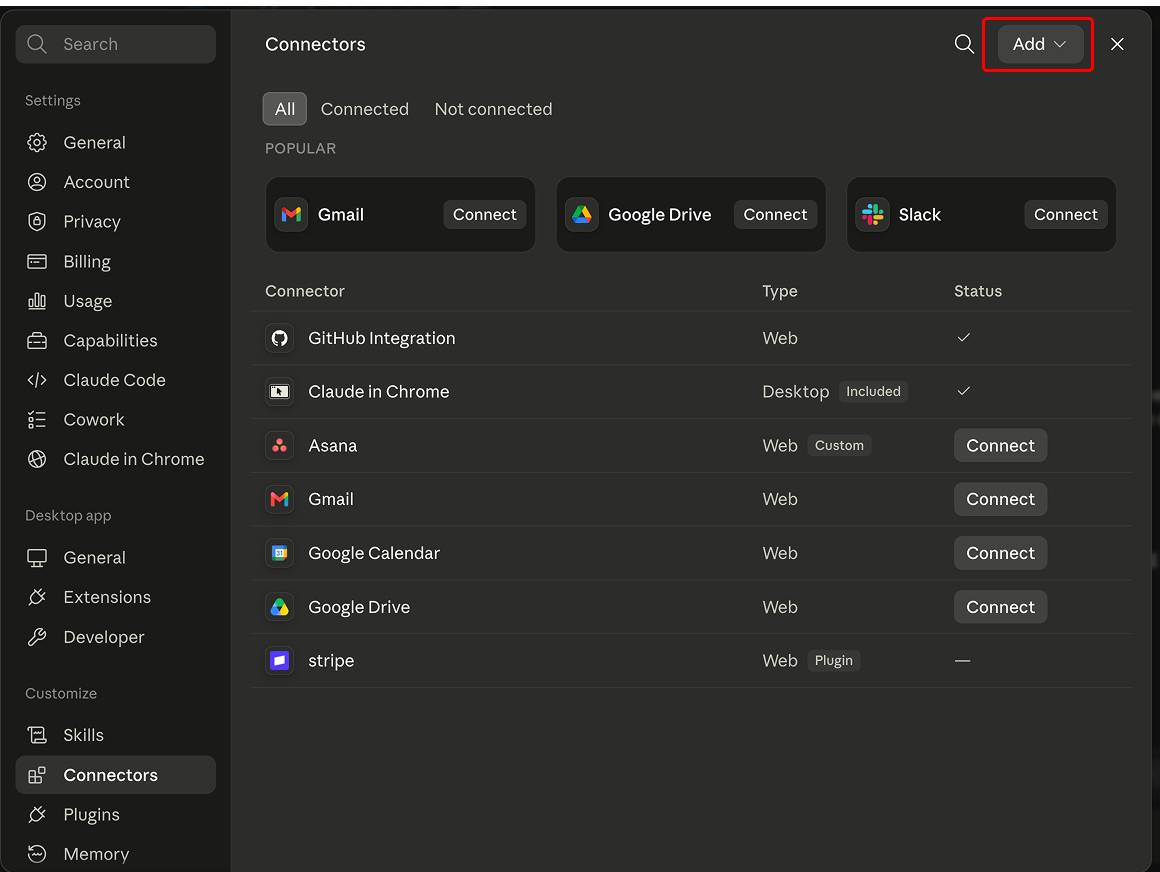This screenshot has height=872, width=1160.
Task: Click the stripe connector row icon
Action: click(x=280, y=660)
